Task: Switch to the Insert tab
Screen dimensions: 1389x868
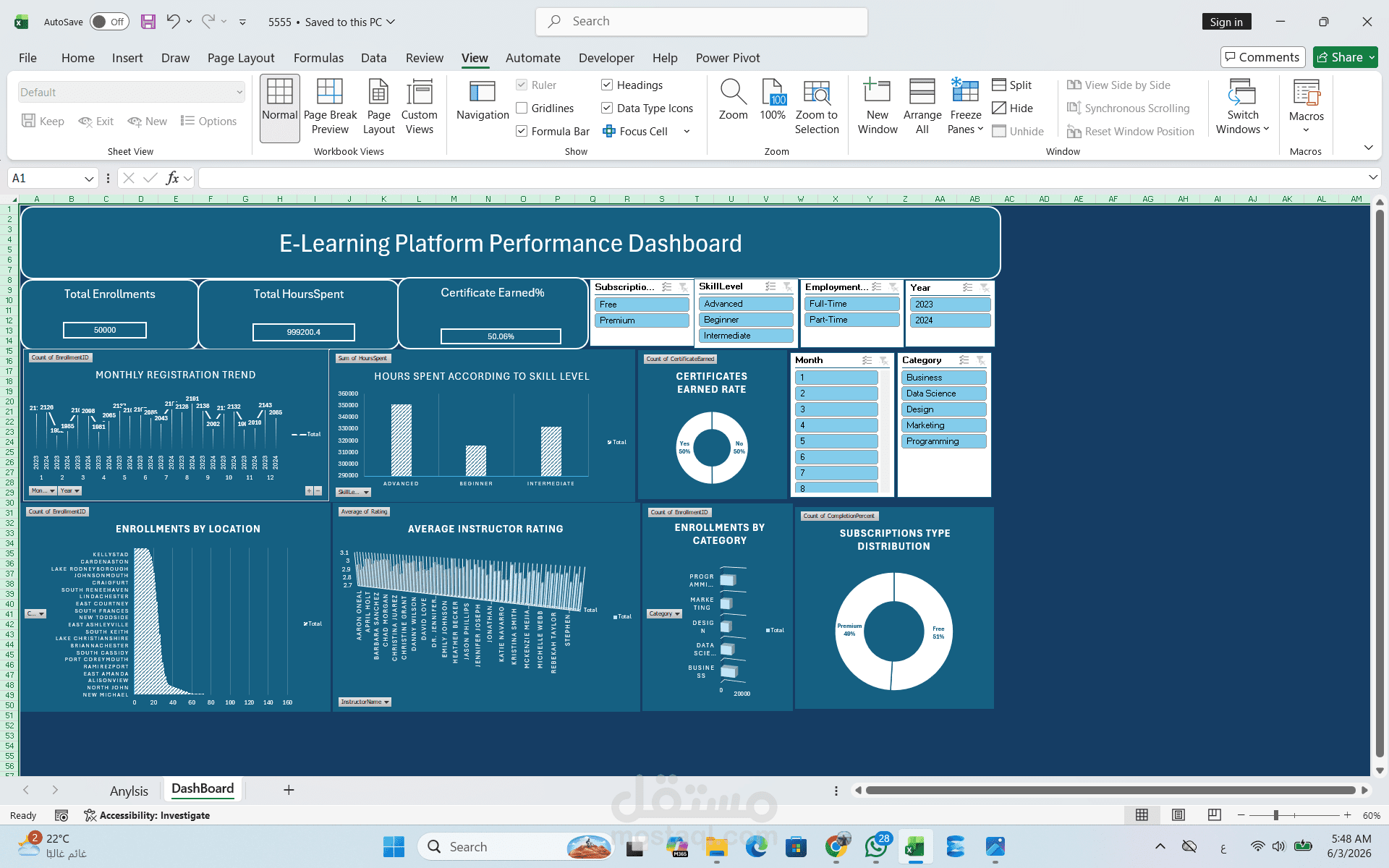Action: 127,58
